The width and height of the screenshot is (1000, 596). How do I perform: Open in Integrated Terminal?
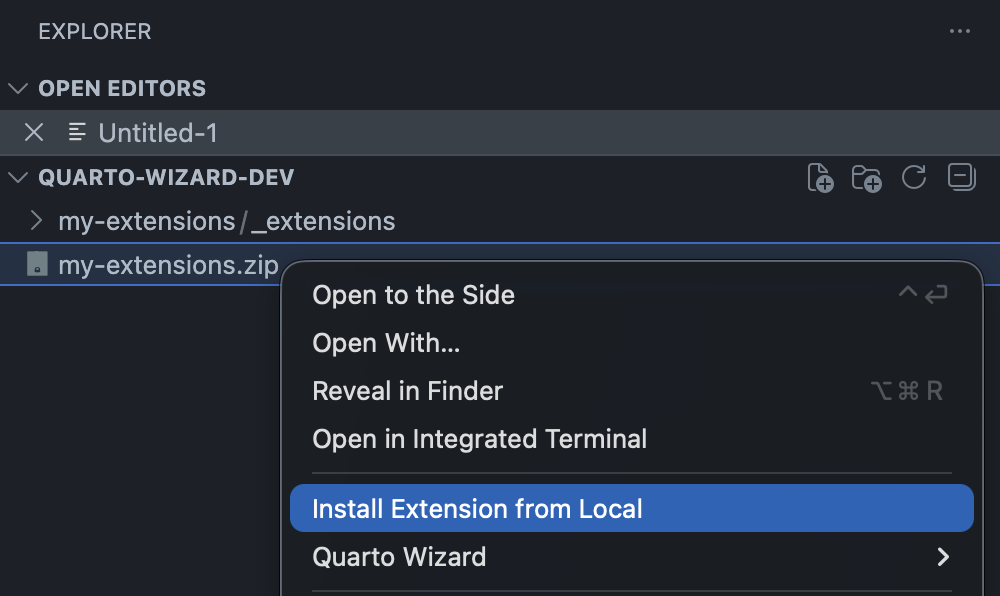pos(479,438)
